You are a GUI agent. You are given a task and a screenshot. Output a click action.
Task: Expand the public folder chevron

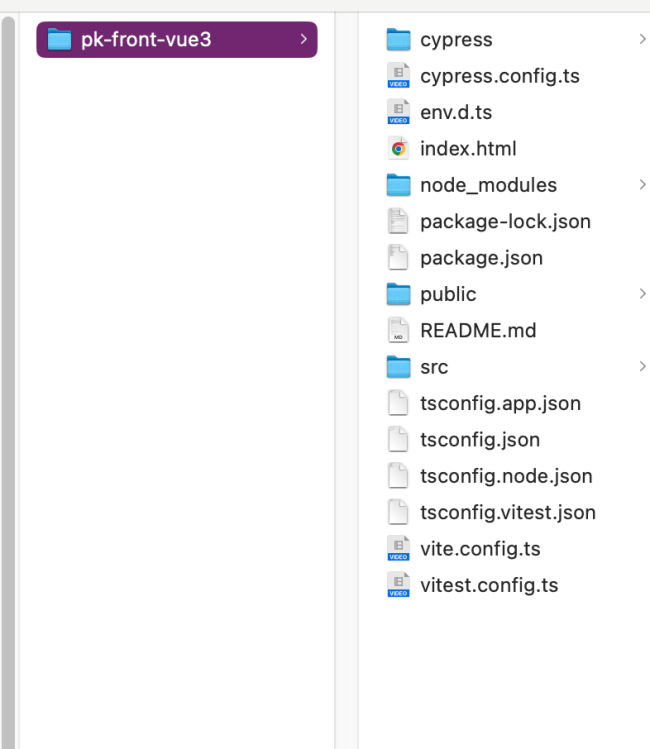641,294
